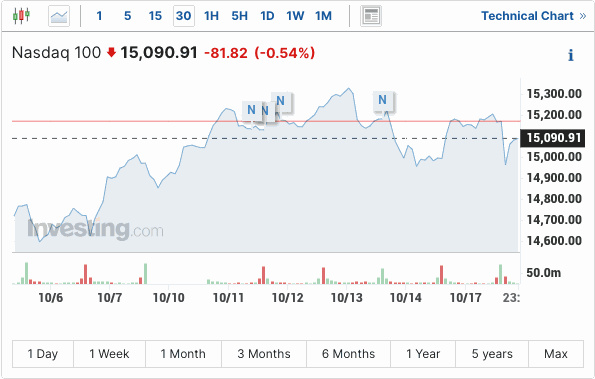595x379 pixels.
Task: Switch to candlestick chart view
Action: (x=21, y=16)
